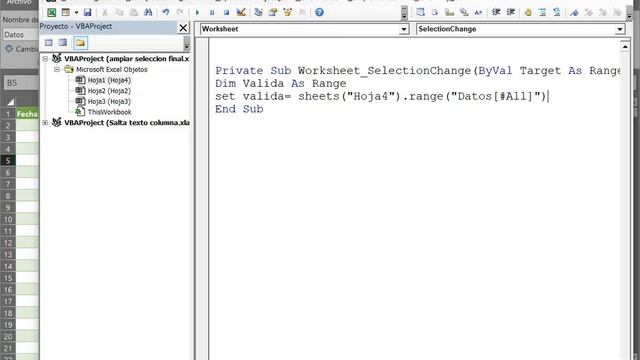The height and width of the screenshot is (360, 640).
Task: Click the 'set valida= sheets("Hoja4")' code line
Action: (x=380, y=96)
